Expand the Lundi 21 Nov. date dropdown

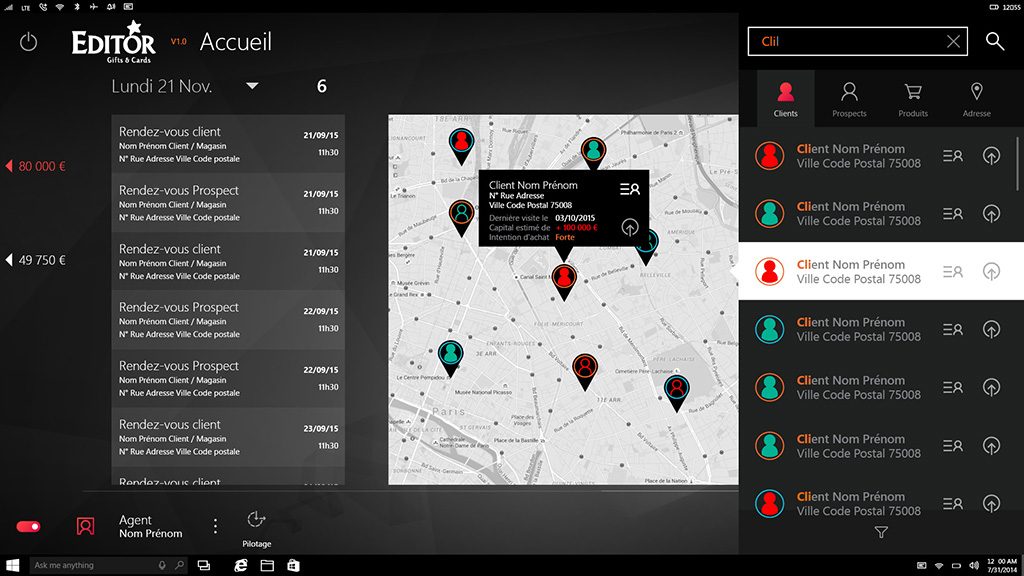pyautogui.click(x=252, y=86)
